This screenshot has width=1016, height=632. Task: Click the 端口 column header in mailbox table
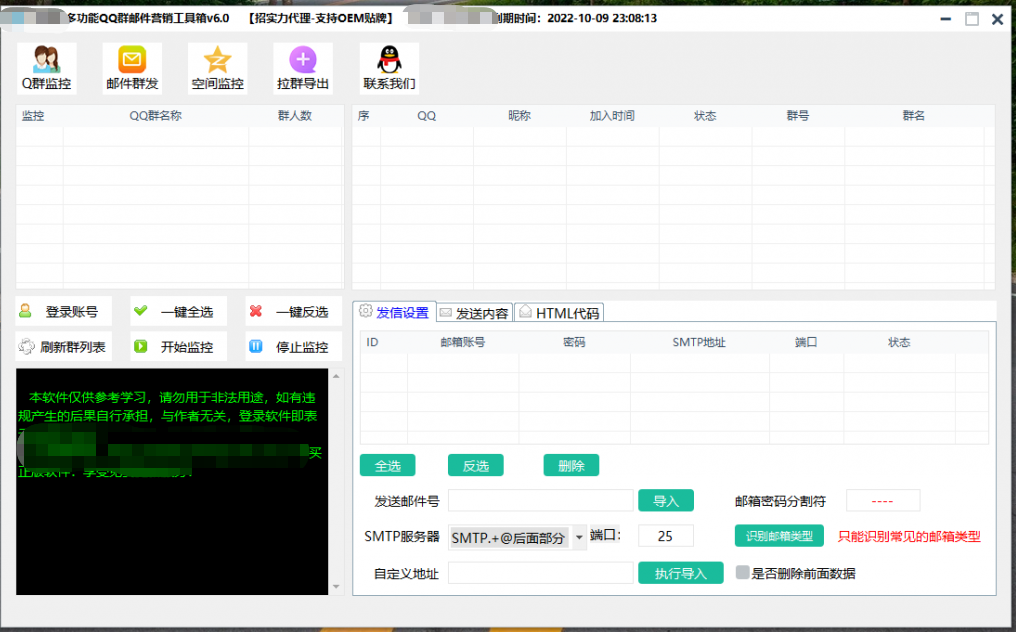pos(806,342)
